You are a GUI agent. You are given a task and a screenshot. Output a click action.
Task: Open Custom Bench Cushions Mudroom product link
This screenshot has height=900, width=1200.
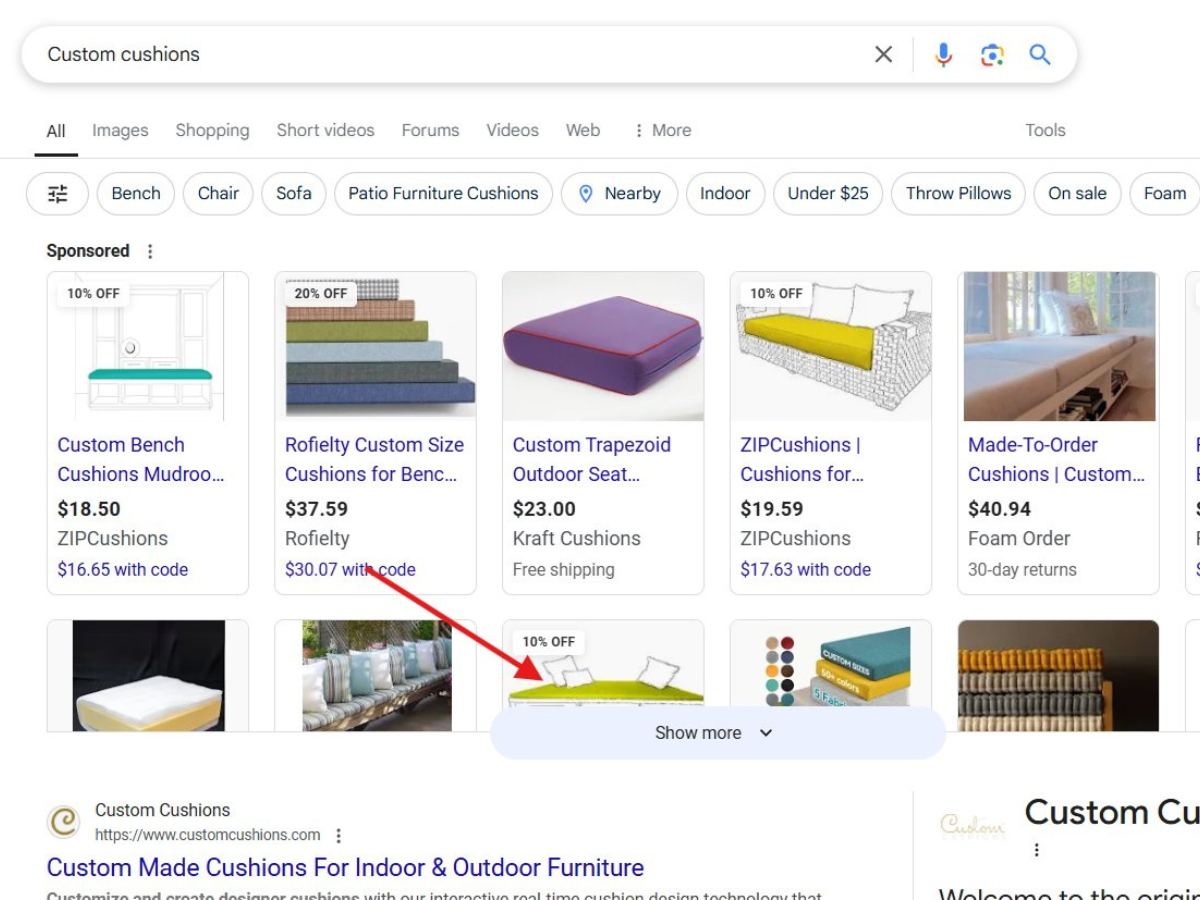pyautogui.click(x=140, y=459)
